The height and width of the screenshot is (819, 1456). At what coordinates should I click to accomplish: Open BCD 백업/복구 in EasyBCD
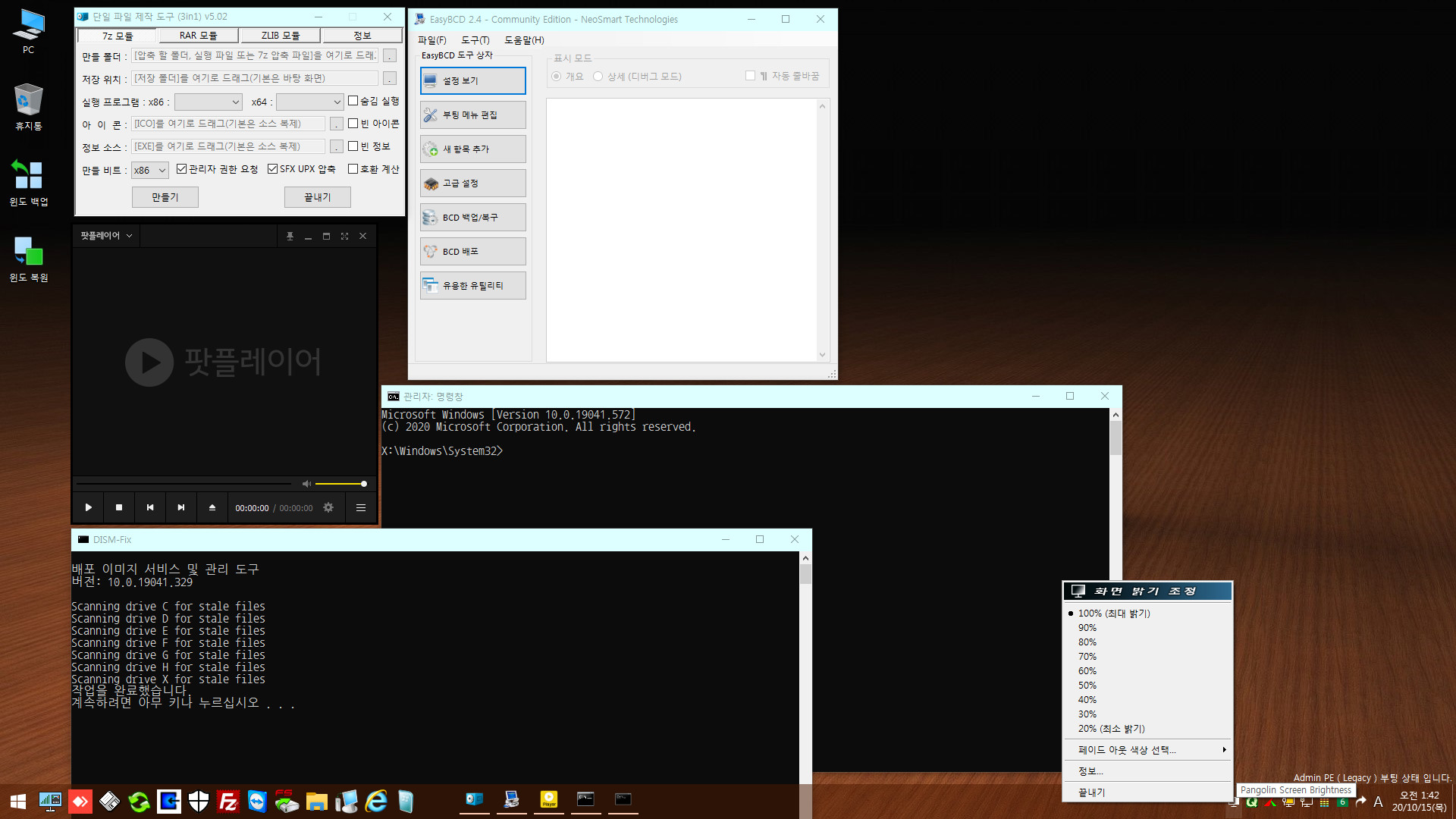point(472,217)
